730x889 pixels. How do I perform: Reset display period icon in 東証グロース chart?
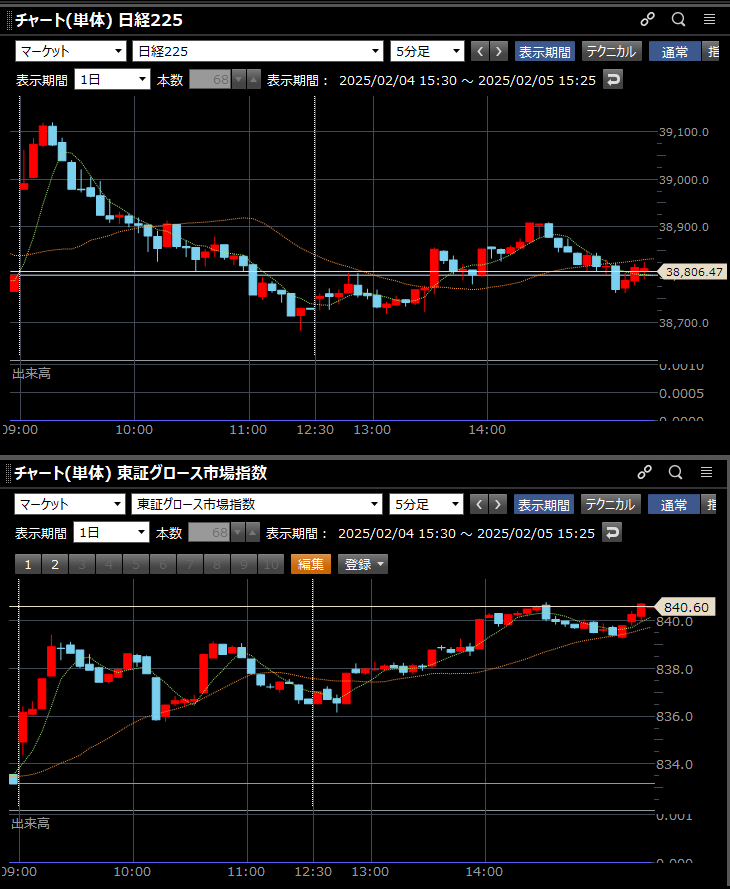(x=612, y=532)
